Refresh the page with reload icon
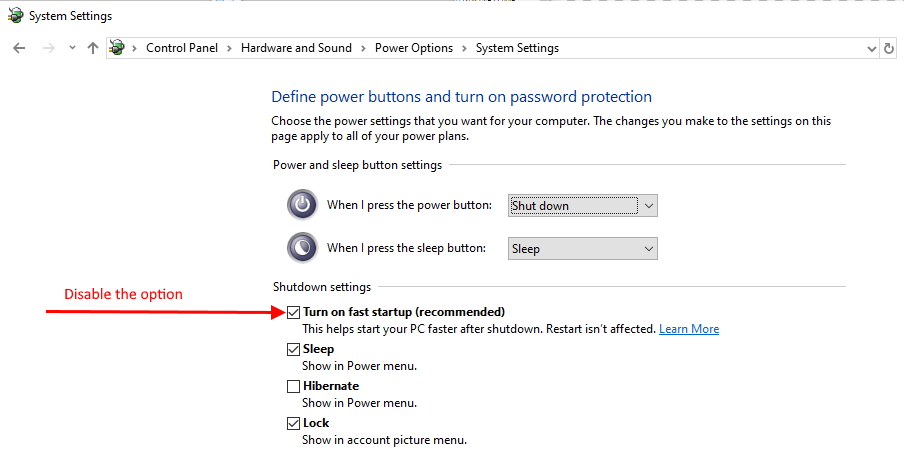 click(x=889, y=48)
